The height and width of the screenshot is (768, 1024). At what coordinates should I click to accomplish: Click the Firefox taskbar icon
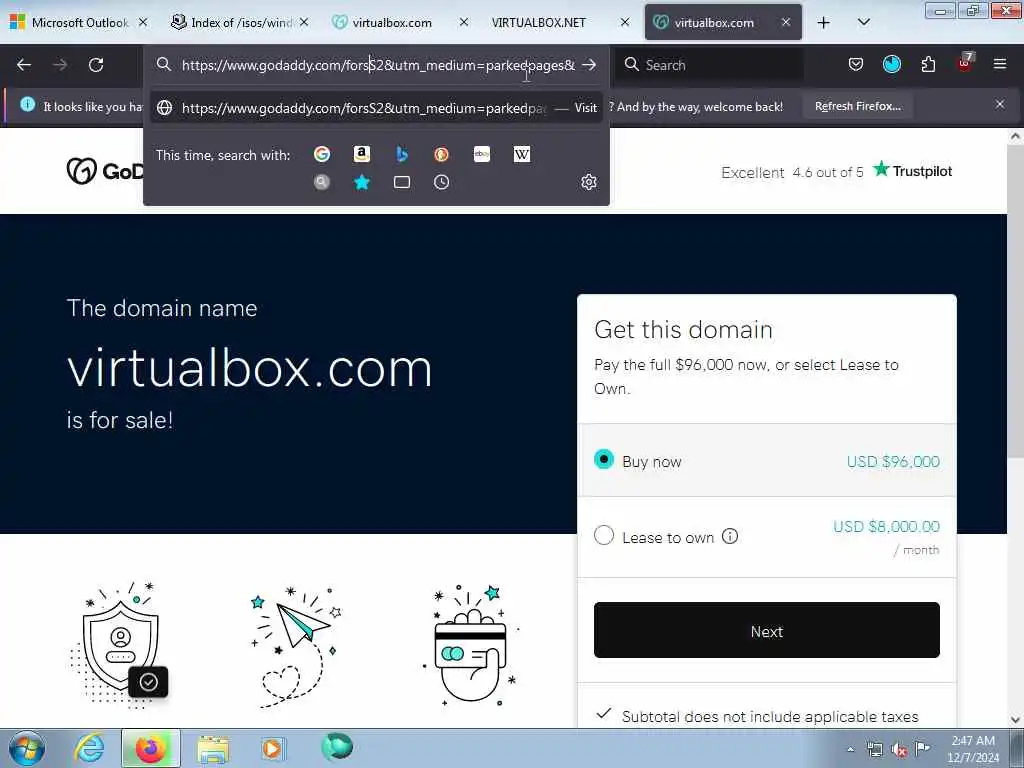point(151,748)
